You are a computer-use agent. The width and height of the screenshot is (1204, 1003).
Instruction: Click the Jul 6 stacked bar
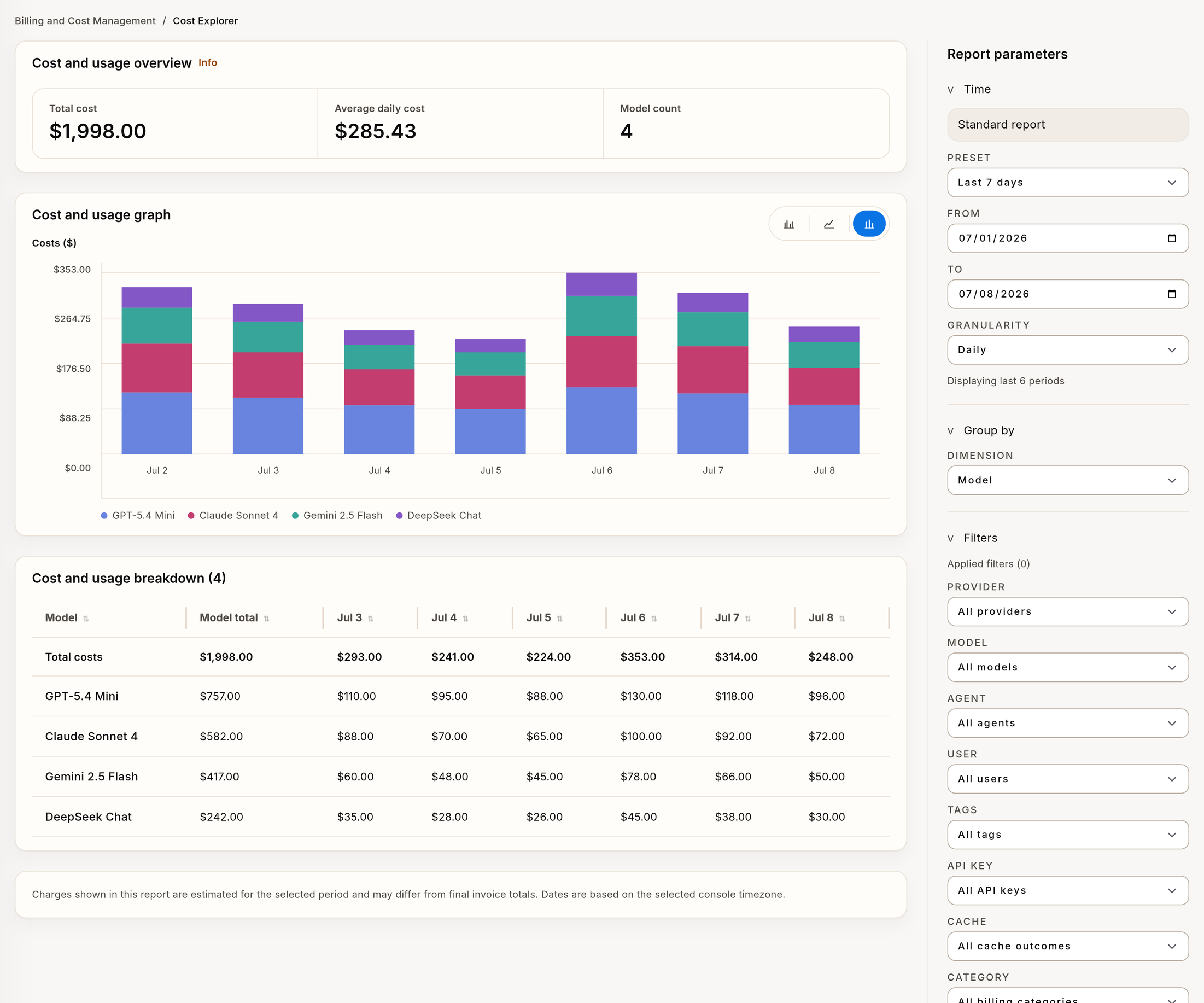tap(601, 363)
